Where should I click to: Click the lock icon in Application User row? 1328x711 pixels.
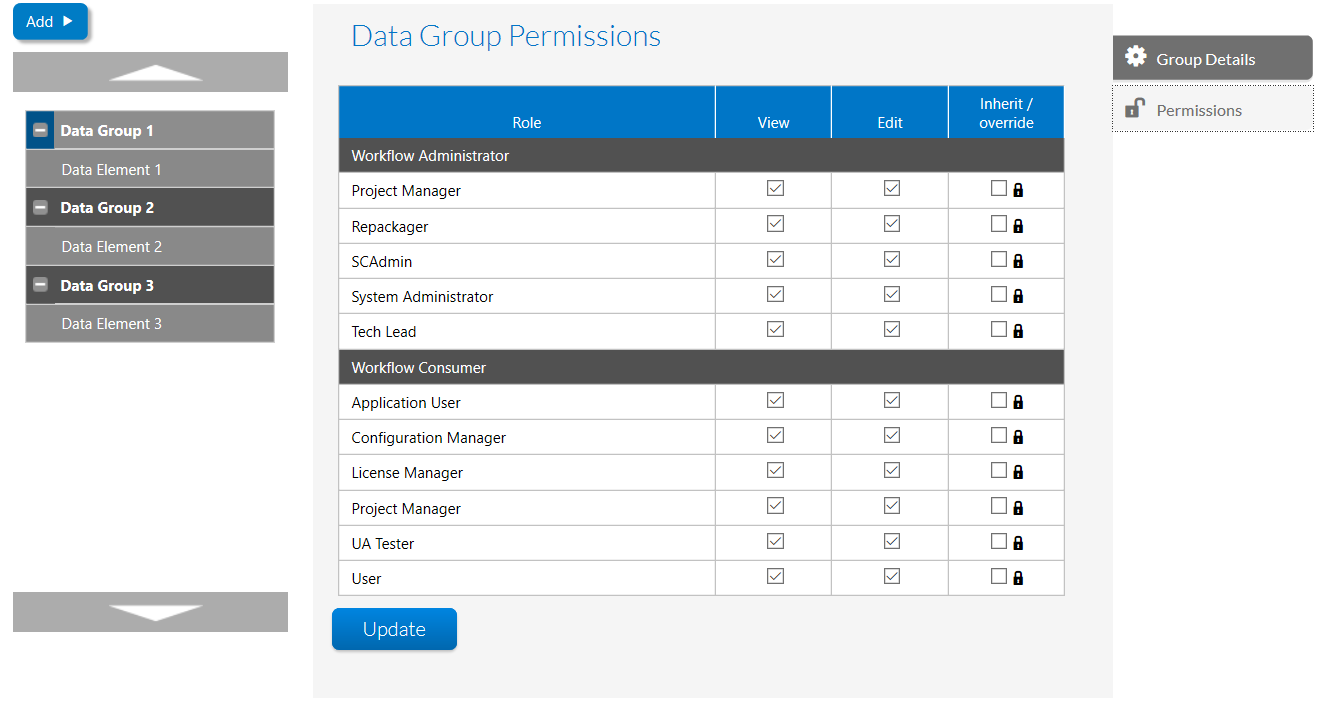point(1018,402)
